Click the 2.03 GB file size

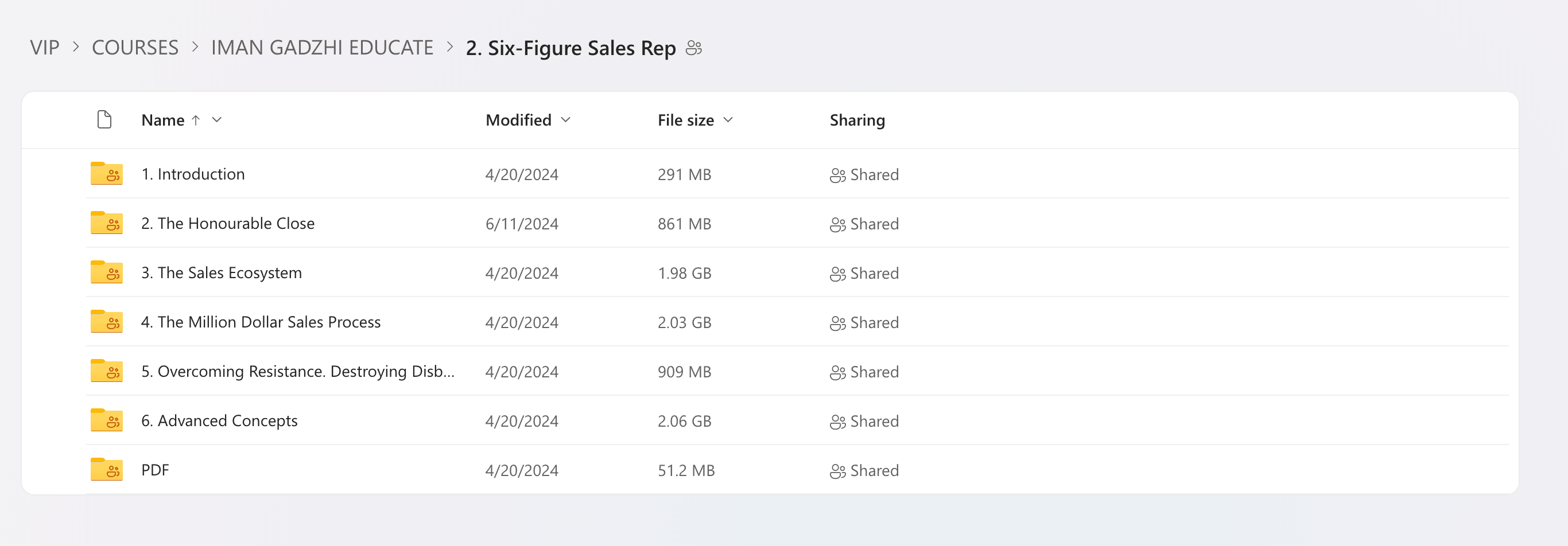tap(684, 322)
